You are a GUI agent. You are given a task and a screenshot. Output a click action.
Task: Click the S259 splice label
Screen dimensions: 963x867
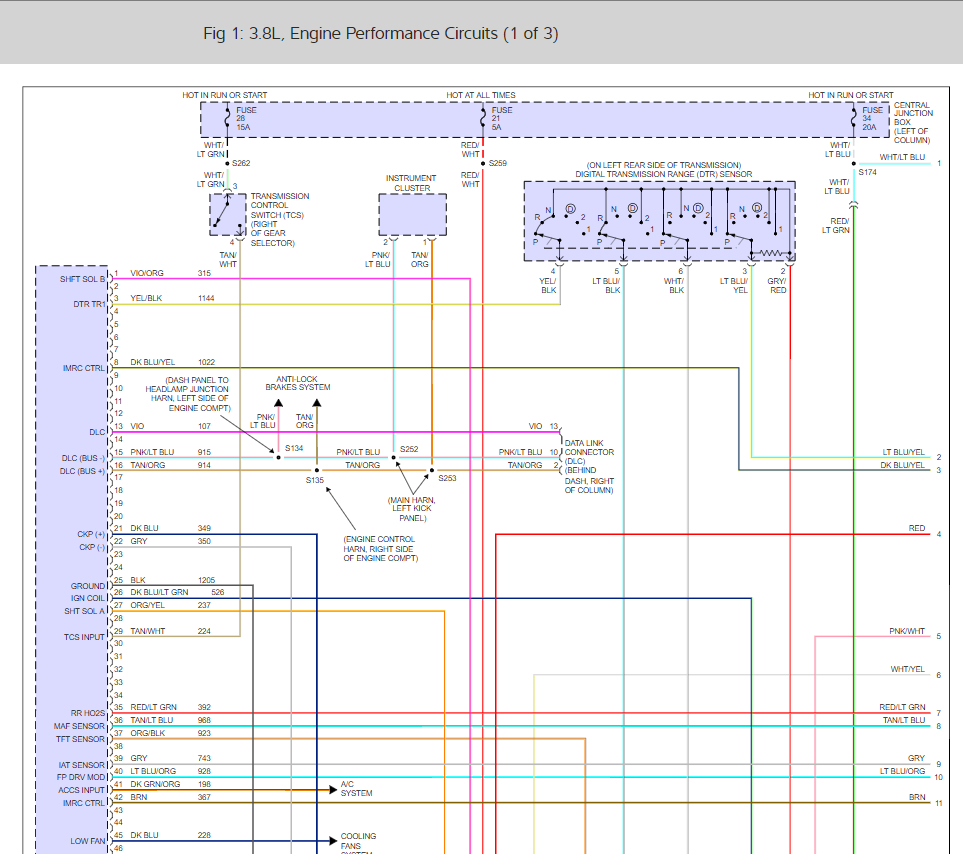(x=498, y=163)
